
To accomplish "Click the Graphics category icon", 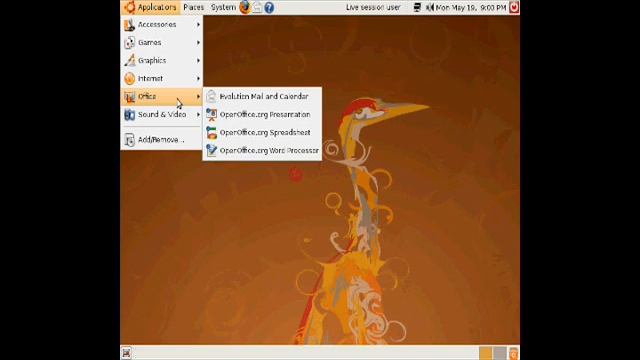I will (x=129, y=60).
